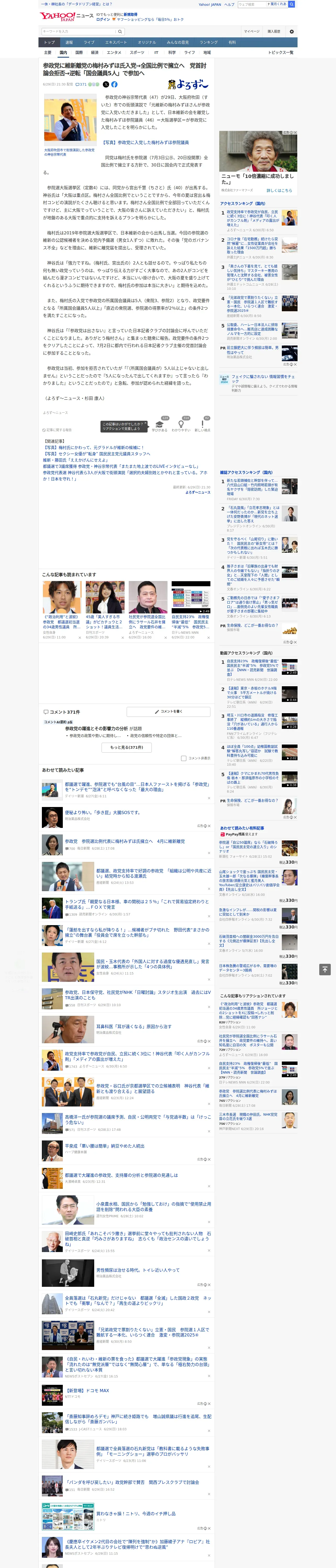Click into the キーワードを入力 search field
This screenshot has width=336, height=1568.
79,32
